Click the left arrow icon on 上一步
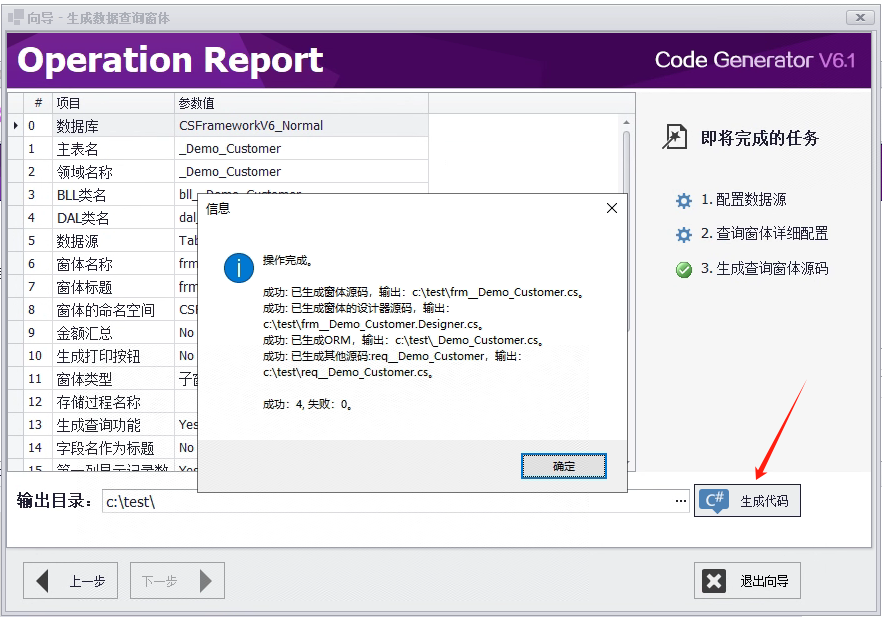The image size is (882, 617). pyautogui.click(x=42, y=580)
